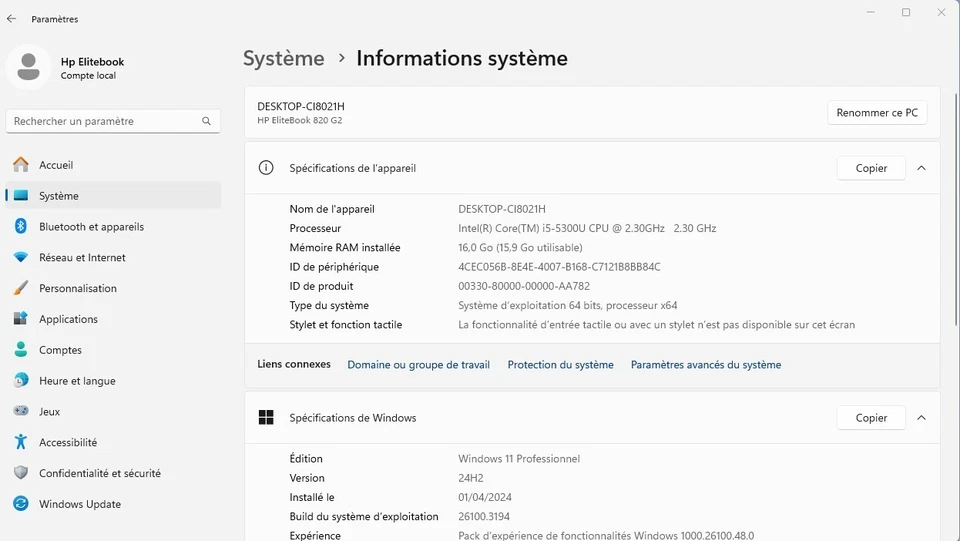Open Confidentialité et sécurité settings

tap(113, 472)
